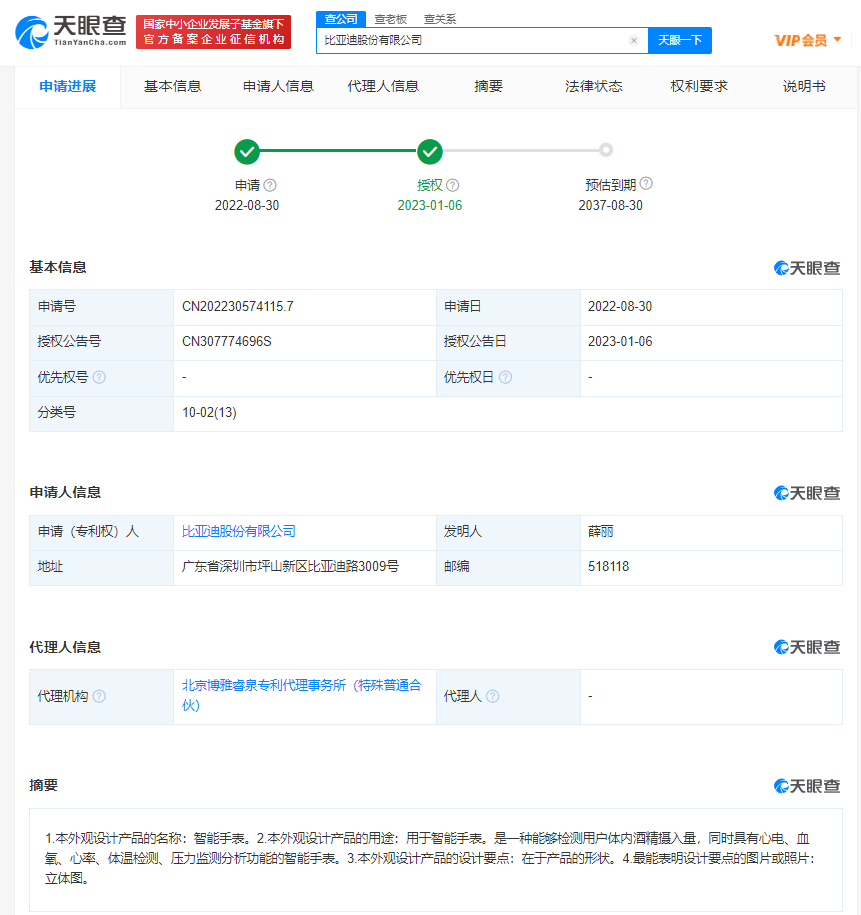Image resolution: width=861 pixels, height=915 pixels.
Task: Click the help icon beside 预估到期
Action: [646, 184]
